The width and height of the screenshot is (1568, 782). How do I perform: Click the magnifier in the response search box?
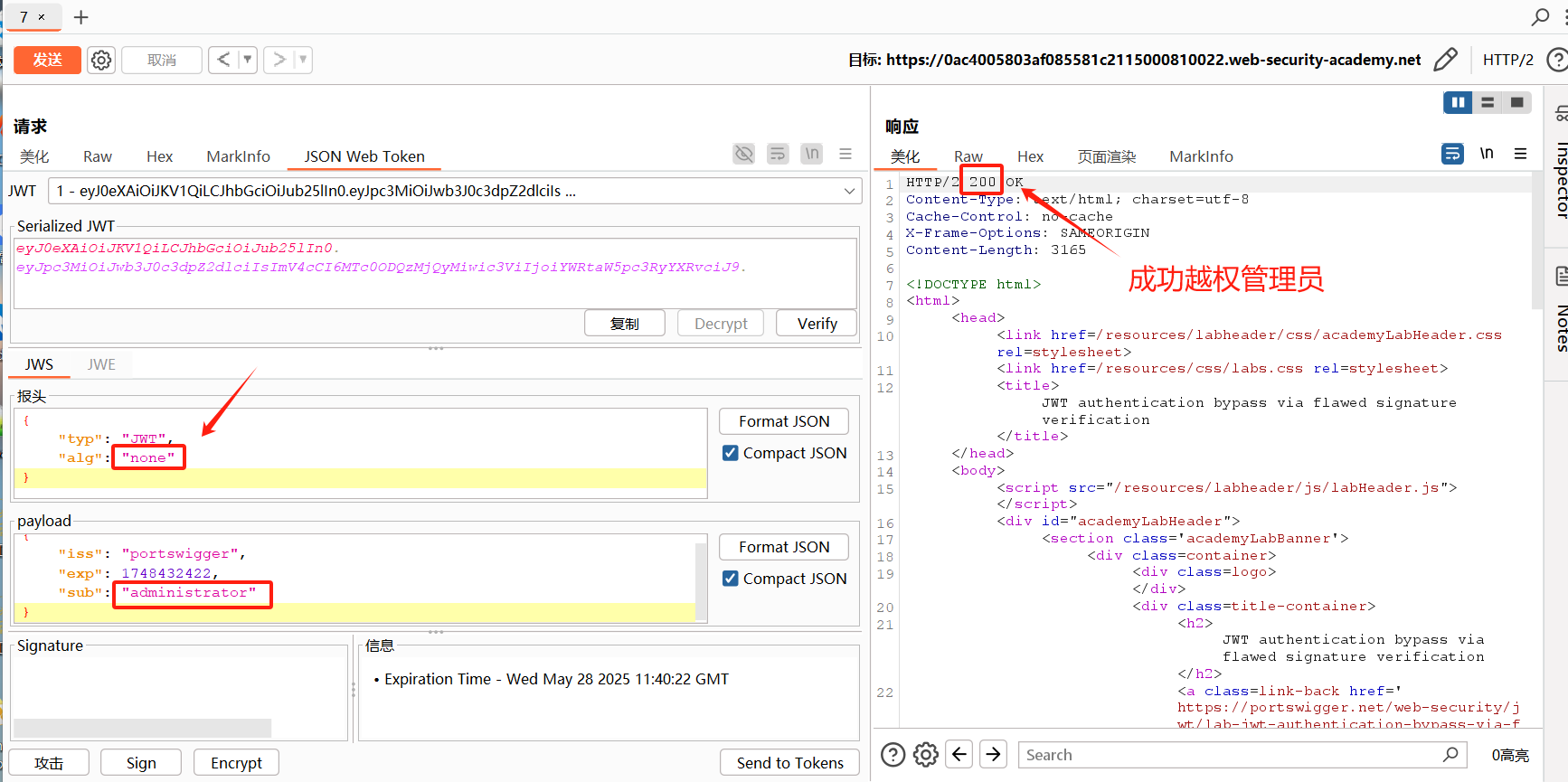(1450, 754)
